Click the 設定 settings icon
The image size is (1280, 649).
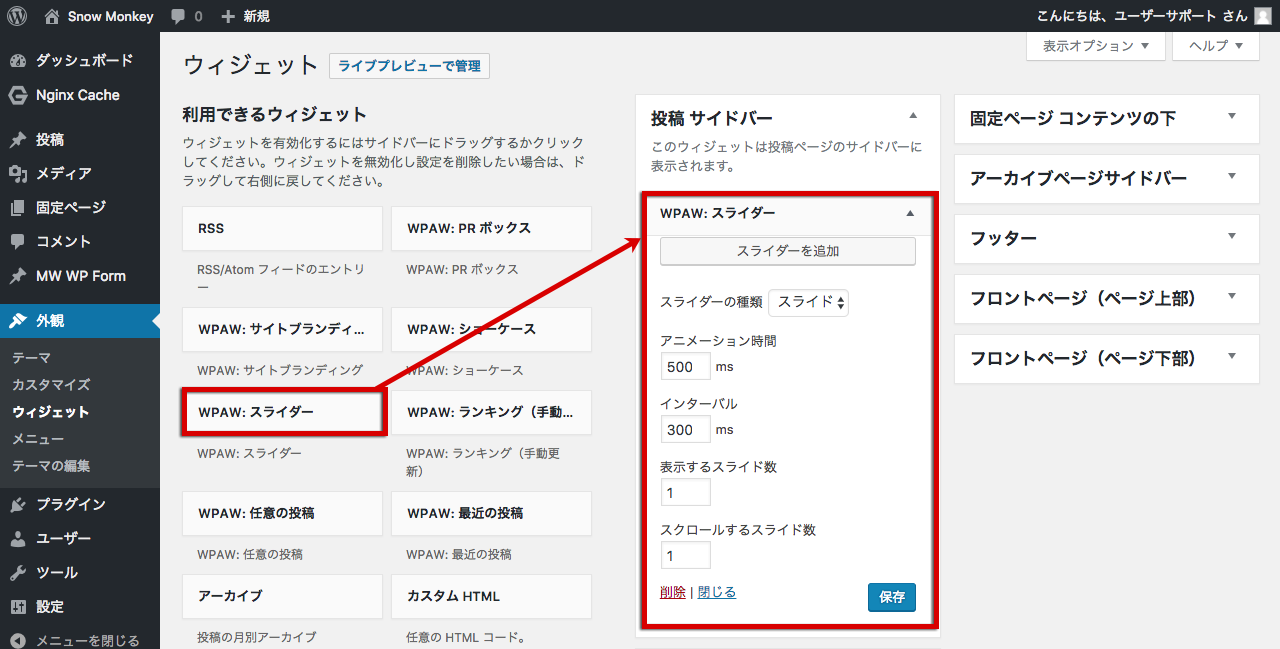[18, 607]
